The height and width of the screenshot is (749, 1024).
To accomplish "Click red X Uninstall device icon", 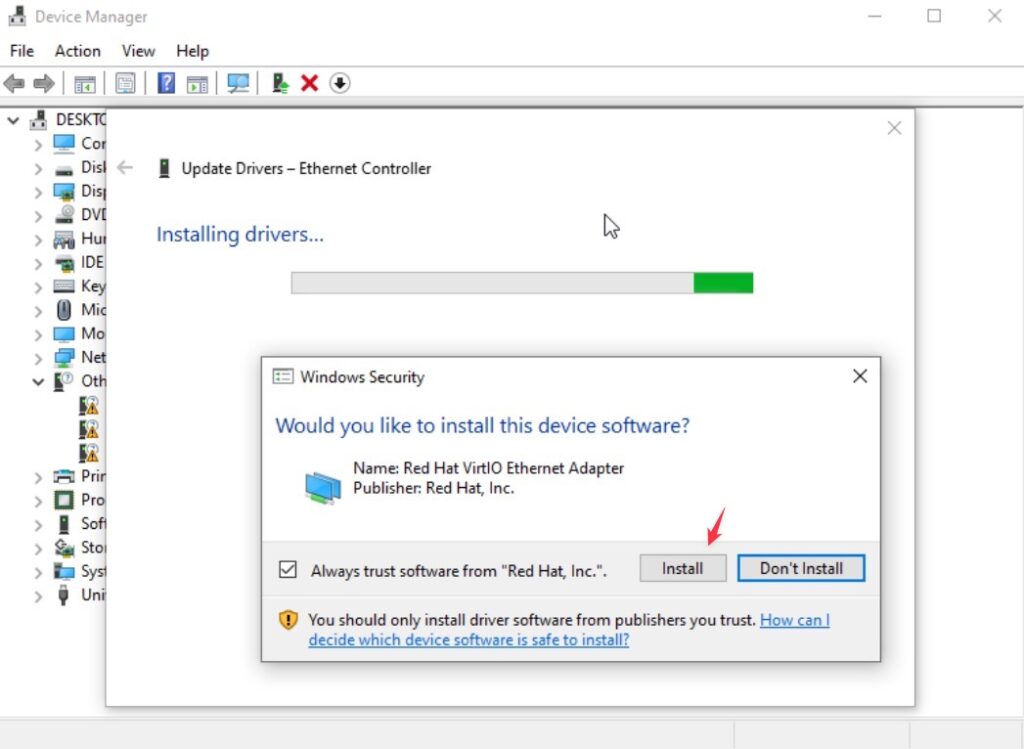I will (x=310, y=83).
